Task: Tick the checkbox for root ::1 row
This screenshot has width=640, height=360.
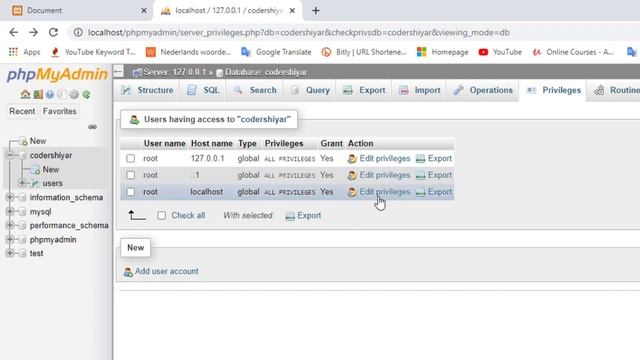Action: pos(131,175)
